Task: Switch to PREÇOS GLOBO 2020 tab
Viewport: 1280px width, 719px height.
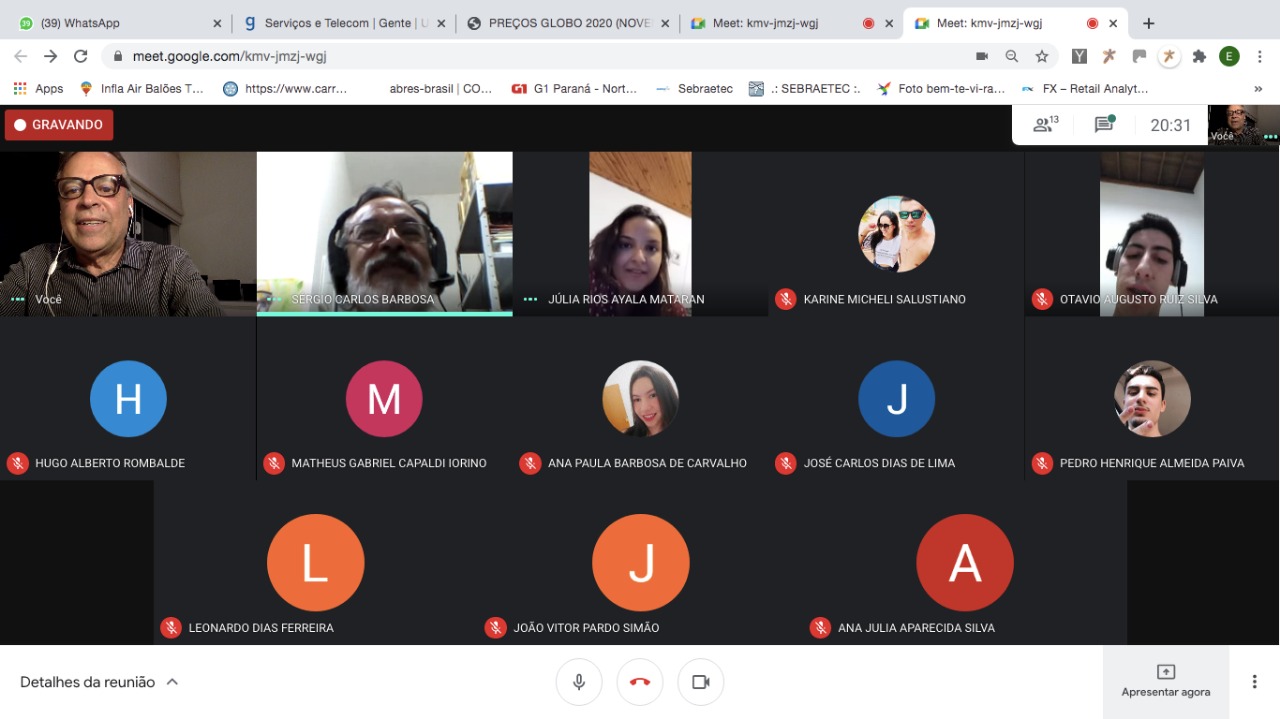Action: [565, 23]
